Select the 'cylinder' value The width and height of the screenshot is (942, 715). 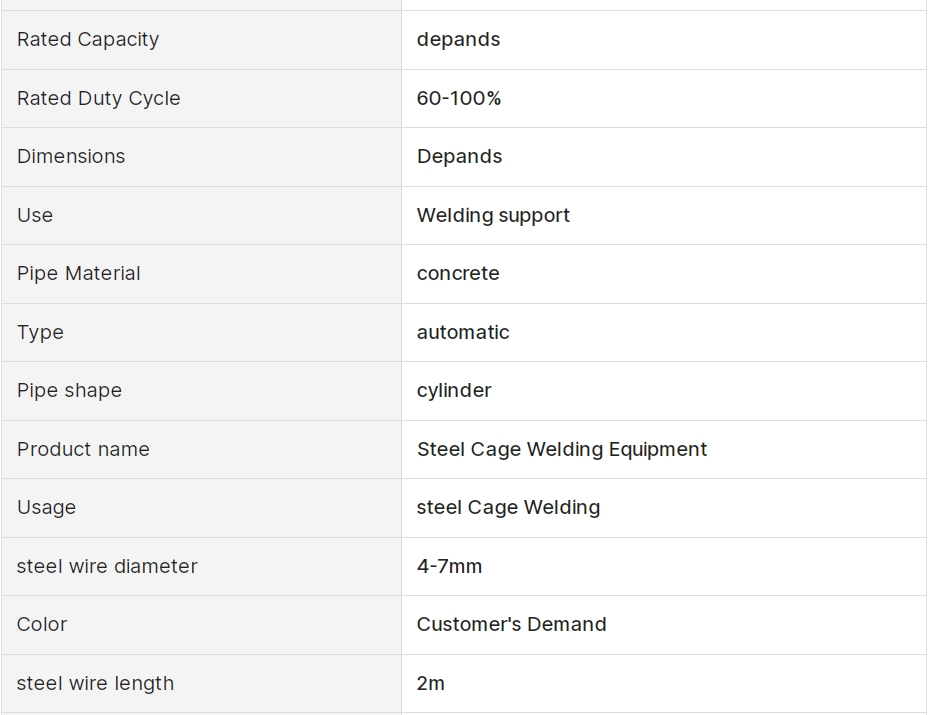pyautogui.click(x=454, y=391)
